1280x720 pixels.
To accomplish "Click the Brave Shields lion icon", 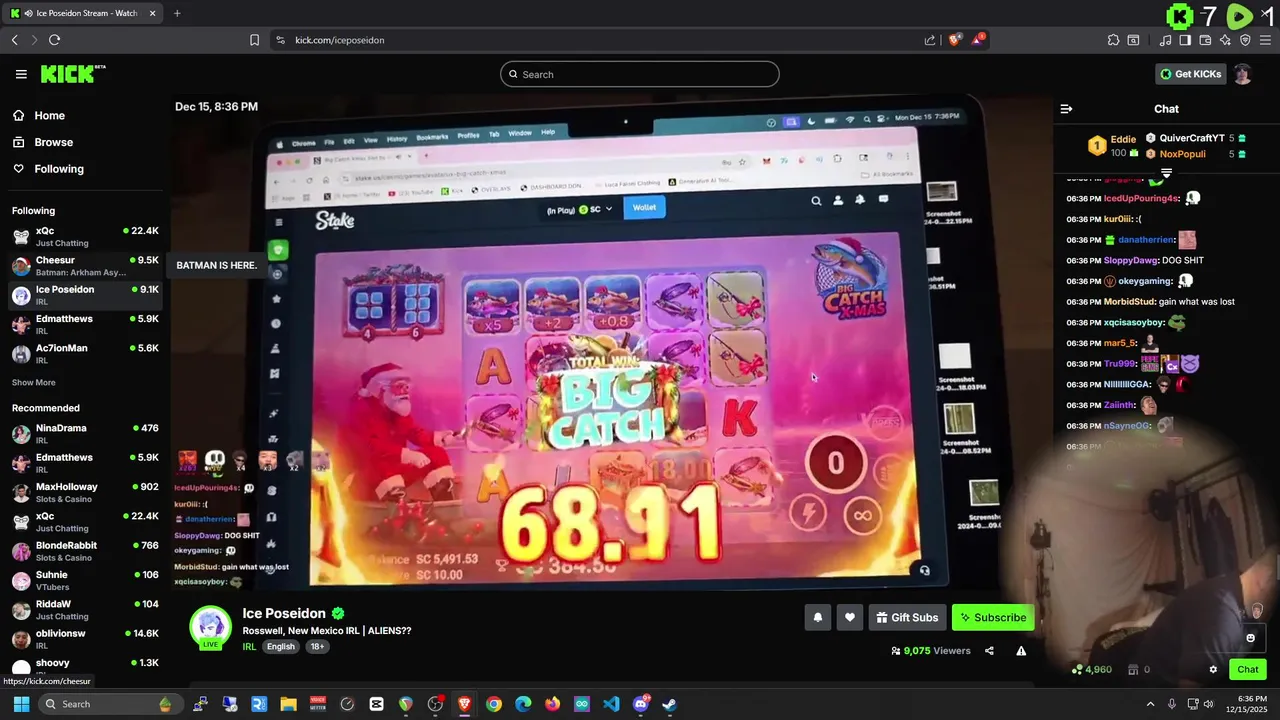I will 955,40.
